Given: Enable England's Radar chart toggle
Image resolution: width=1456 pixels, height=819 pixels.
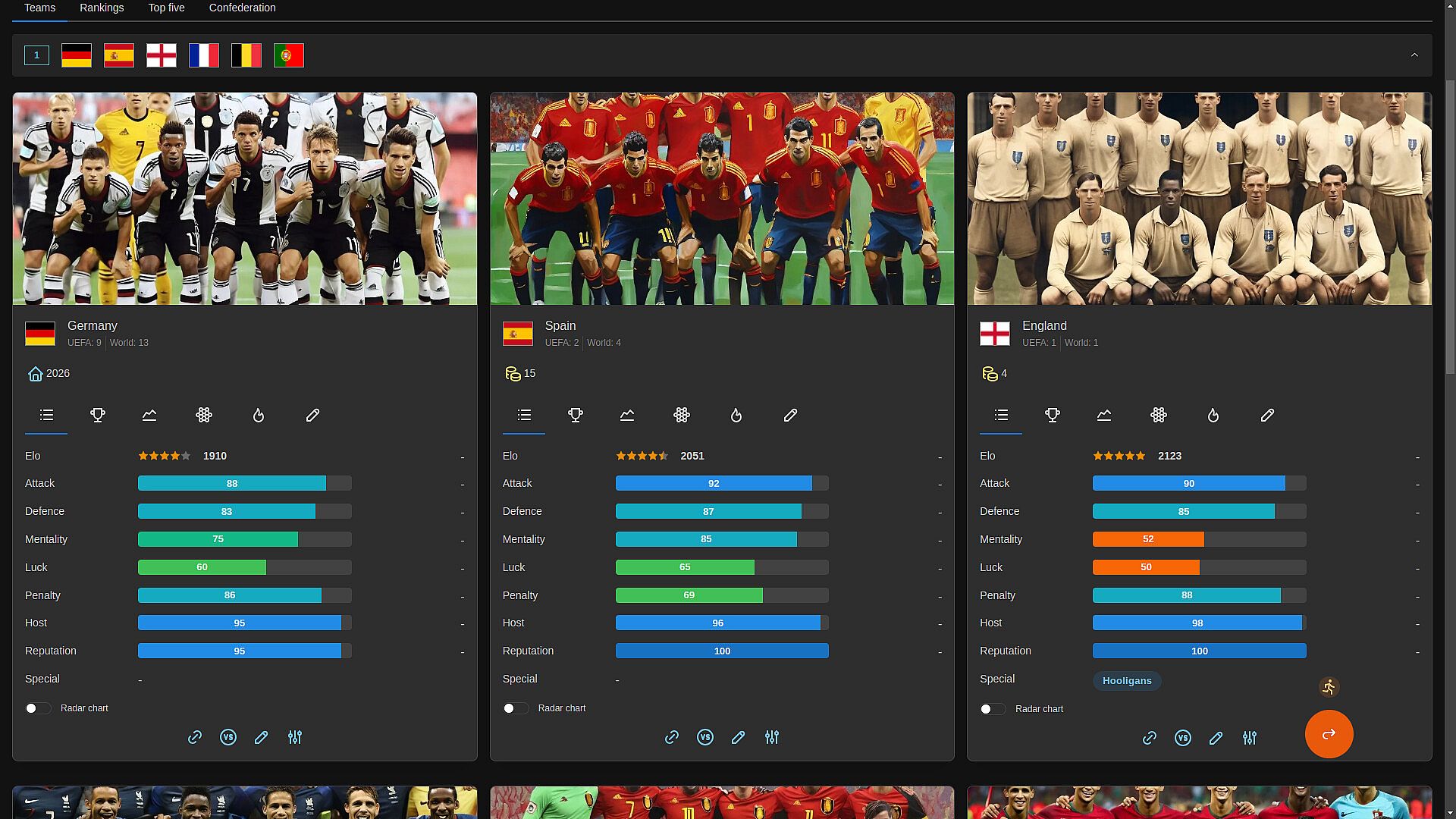Looking at the screenshot, I should tap(992, 709).
